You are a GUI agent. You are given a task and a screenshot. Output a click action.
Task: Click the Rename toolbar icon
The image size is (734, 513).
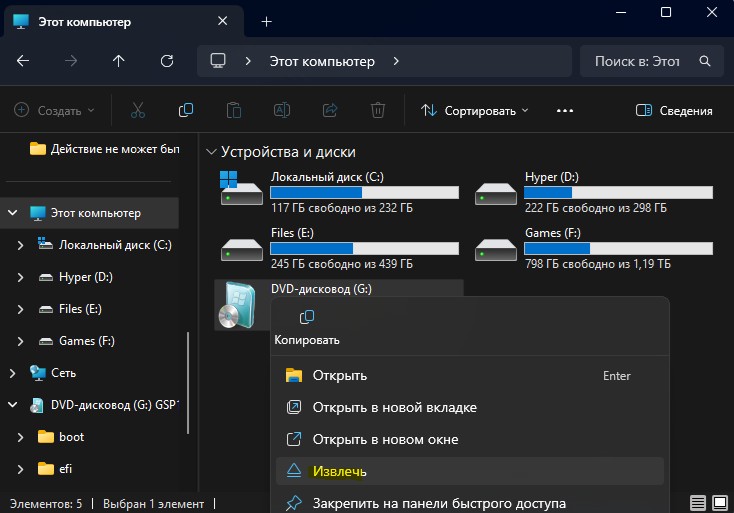point(282,110)
